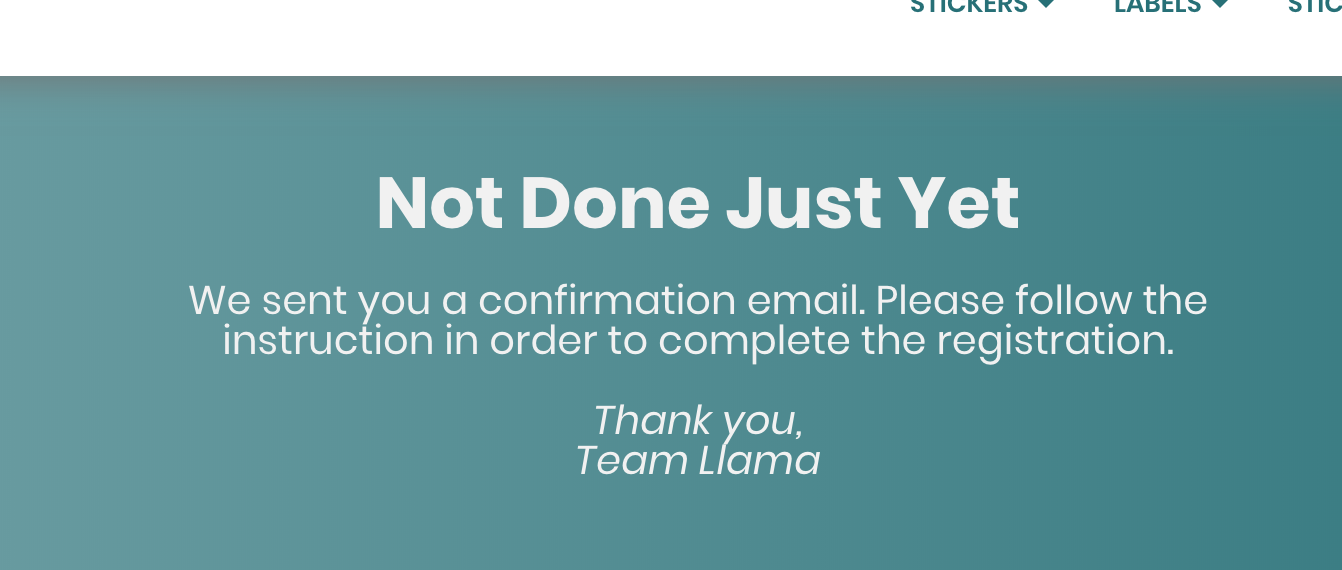Select the partially visible menu right of Labels
The width and height of the screenshot is (1342, 570).
tap(1314, 6)
